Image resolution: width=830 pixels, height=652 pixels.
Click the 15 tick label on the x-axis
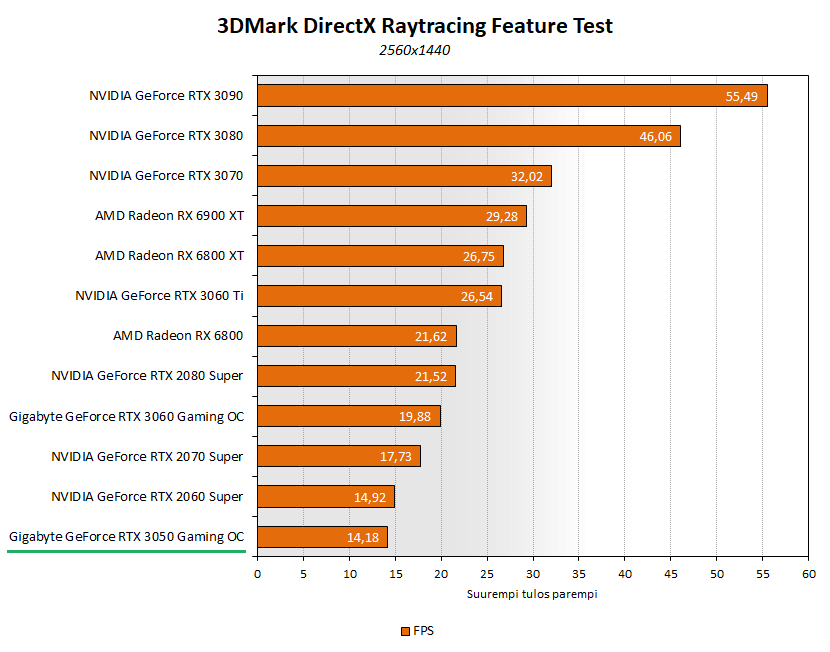(x=395, y=574)
